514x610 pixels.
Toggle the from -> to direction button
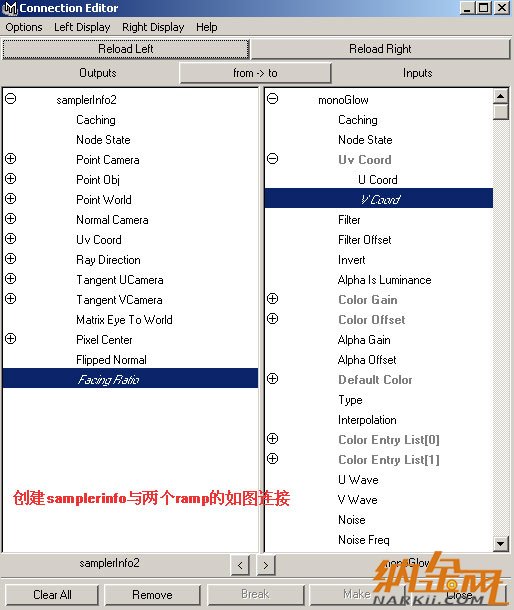255,73
